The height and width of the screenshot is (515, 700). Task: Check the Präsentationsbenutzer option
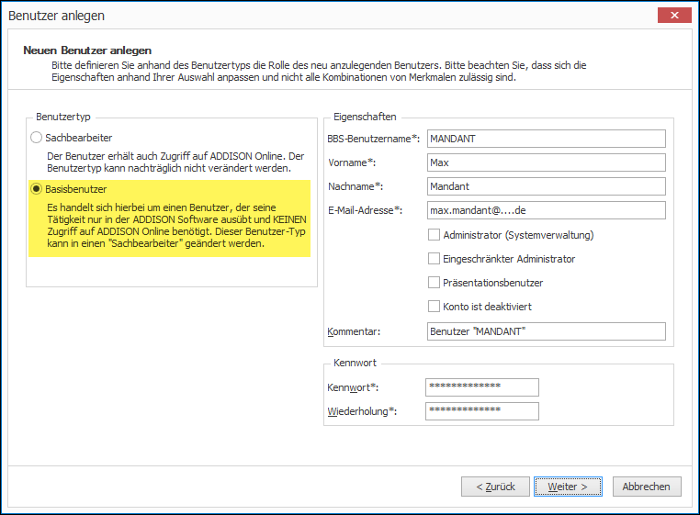[434, 282]
